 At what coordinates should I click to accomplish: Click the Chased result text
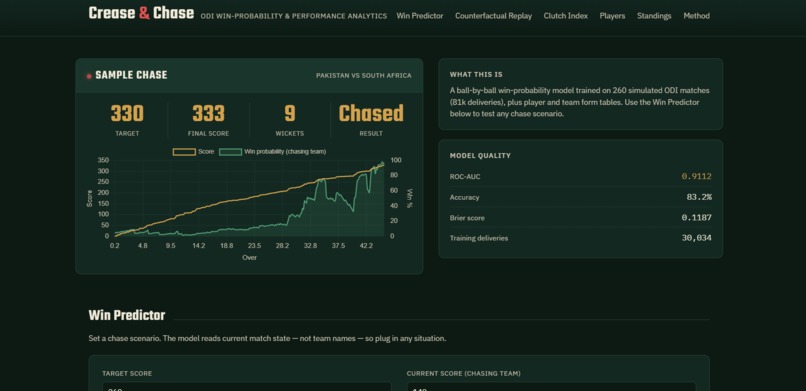tap(371, 114)
